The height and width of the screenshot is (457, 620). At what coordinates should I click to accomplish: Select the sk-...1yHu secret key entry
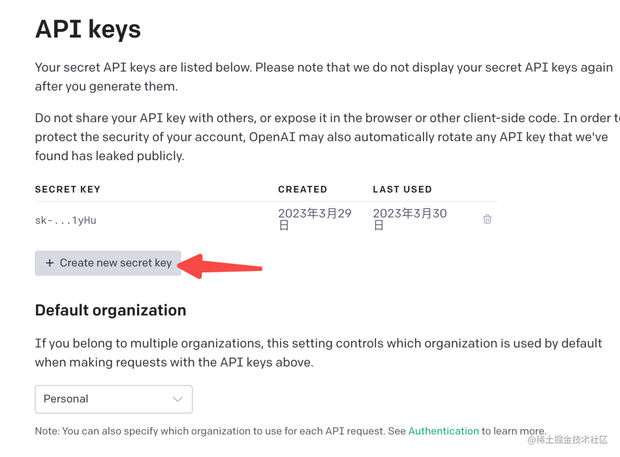point(66,220)
